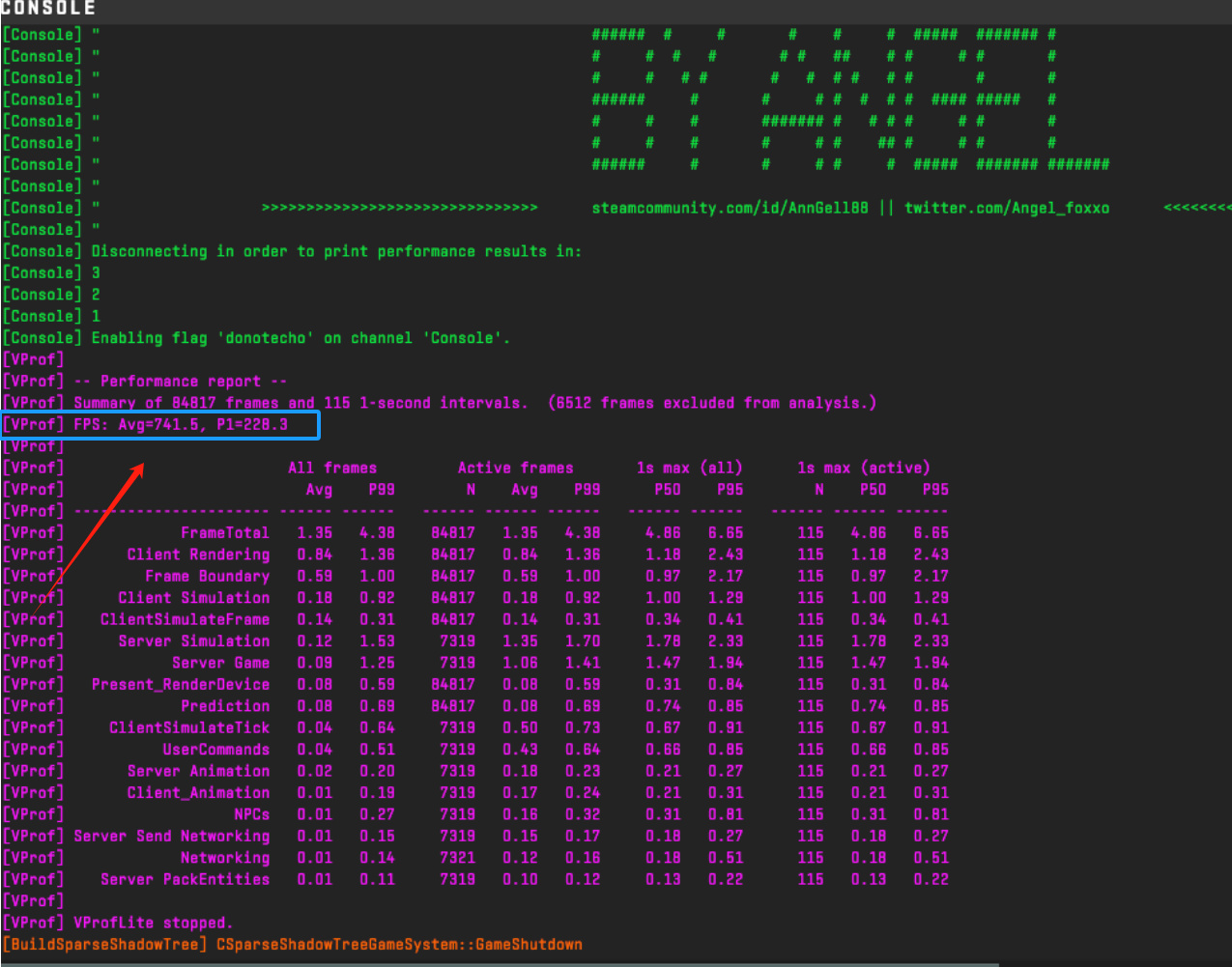
Task: Click the 'All frames' column group header
Action: point(332,468)
